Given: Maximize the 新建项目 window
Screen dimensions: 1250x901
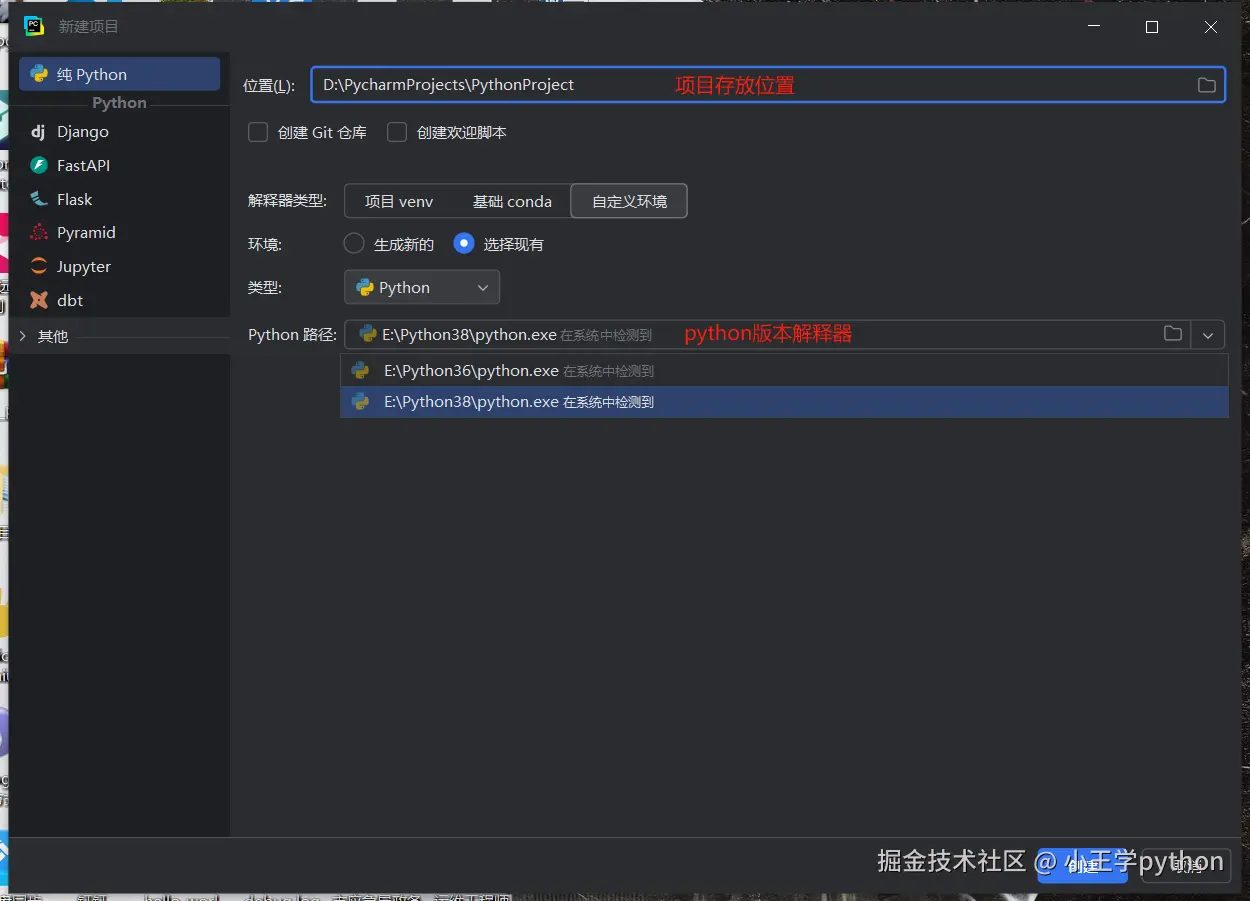Looking at the screenshot, I should coord(1152,27).
